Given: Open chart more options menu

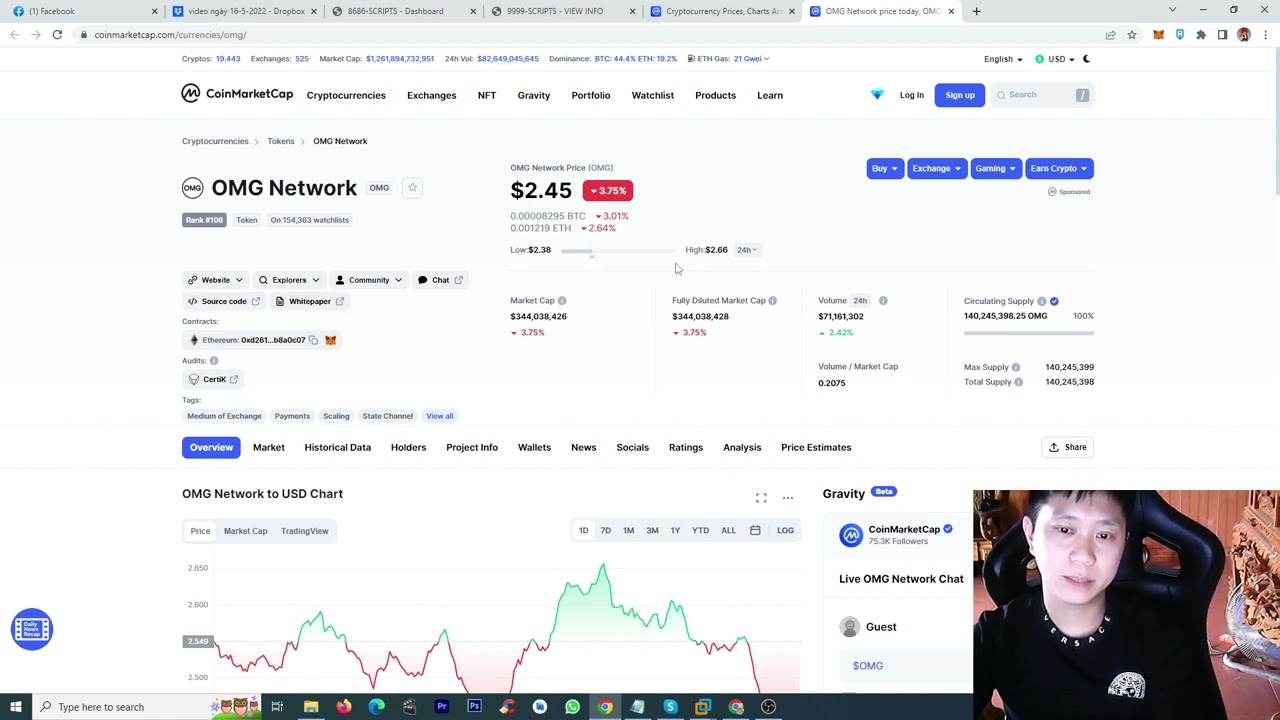Looking at the screenshot, I should point(788,498).
